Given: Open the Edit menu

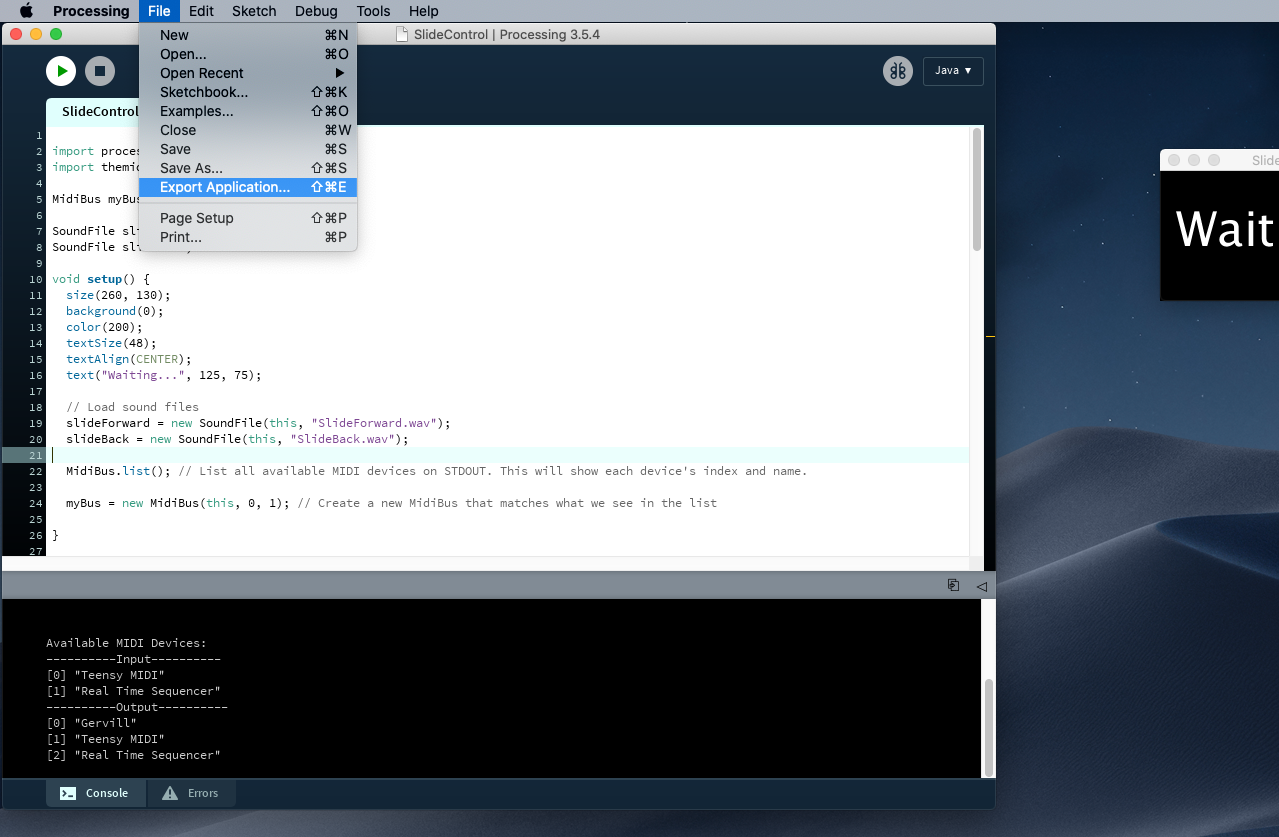Looking at the screenshot, I should pyautogui.click(x=201, y=11).
